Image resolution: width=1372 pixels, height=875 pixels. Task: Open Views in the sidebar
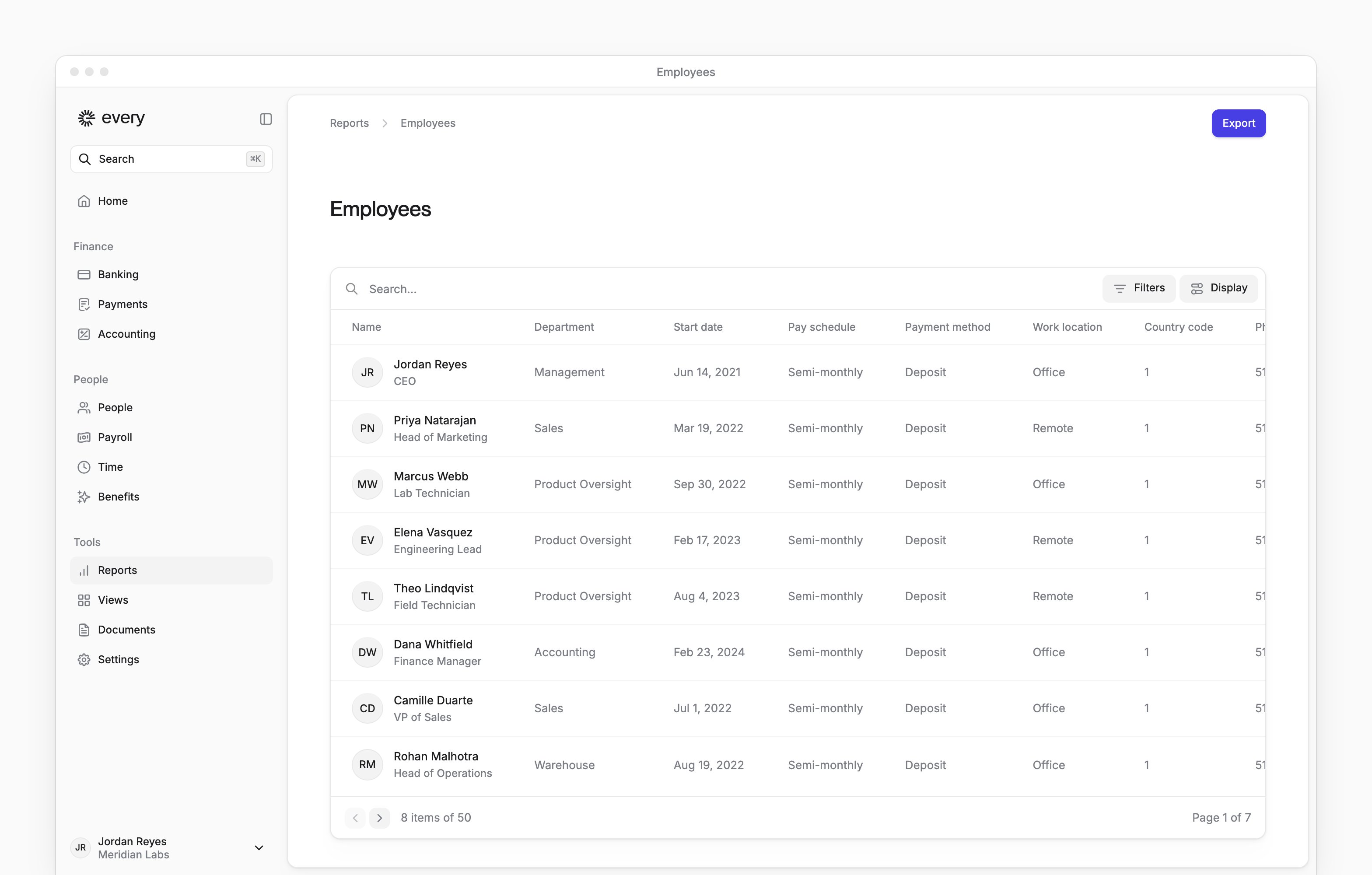171,600
